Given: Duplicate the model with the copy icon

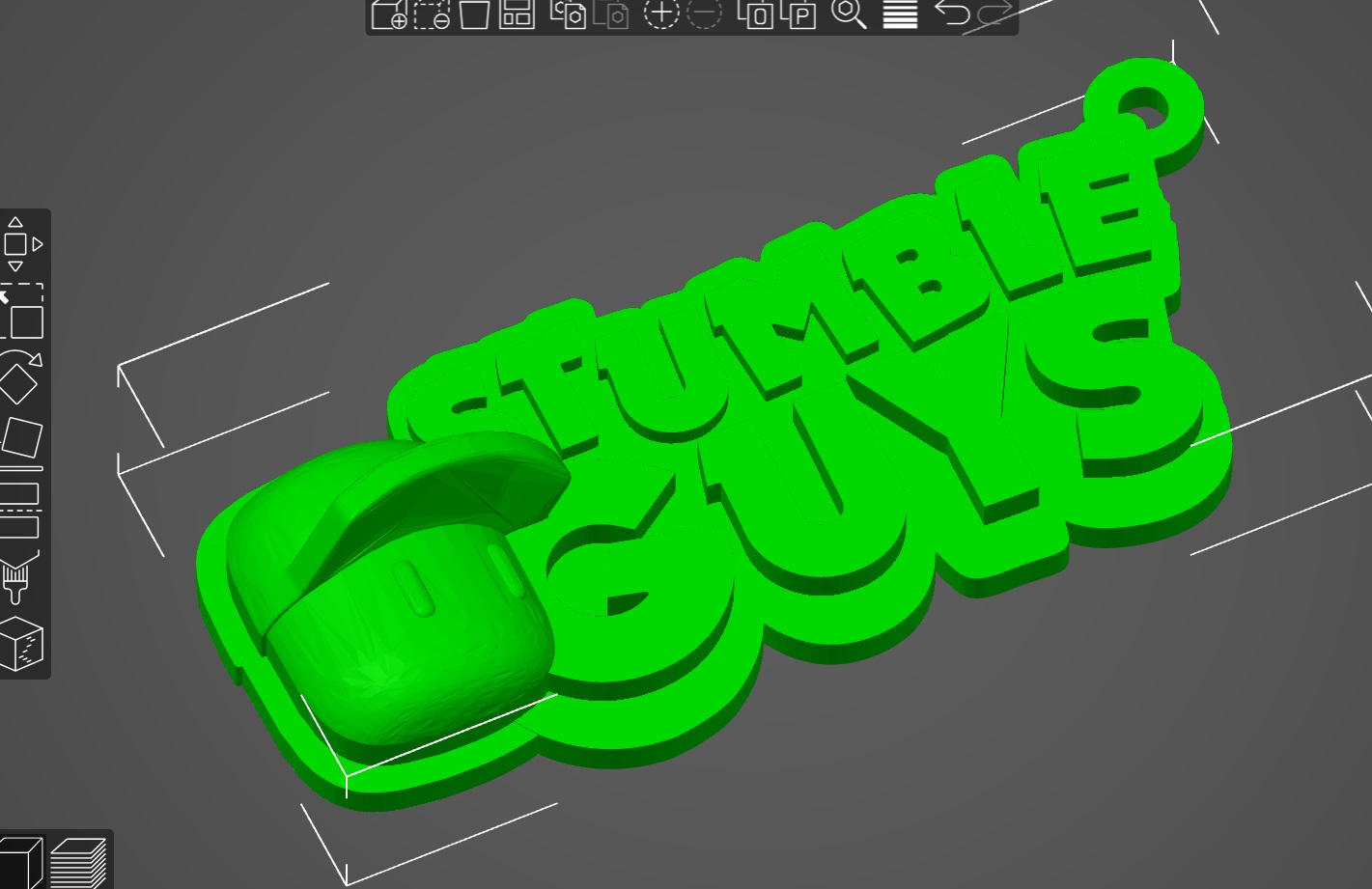Looking at the screenshot, I should click(568, 14).
